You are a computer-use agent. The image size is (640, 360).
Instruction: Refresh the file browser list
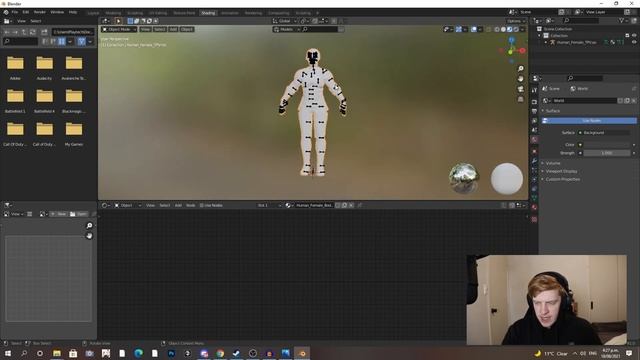tap(33, 32)
